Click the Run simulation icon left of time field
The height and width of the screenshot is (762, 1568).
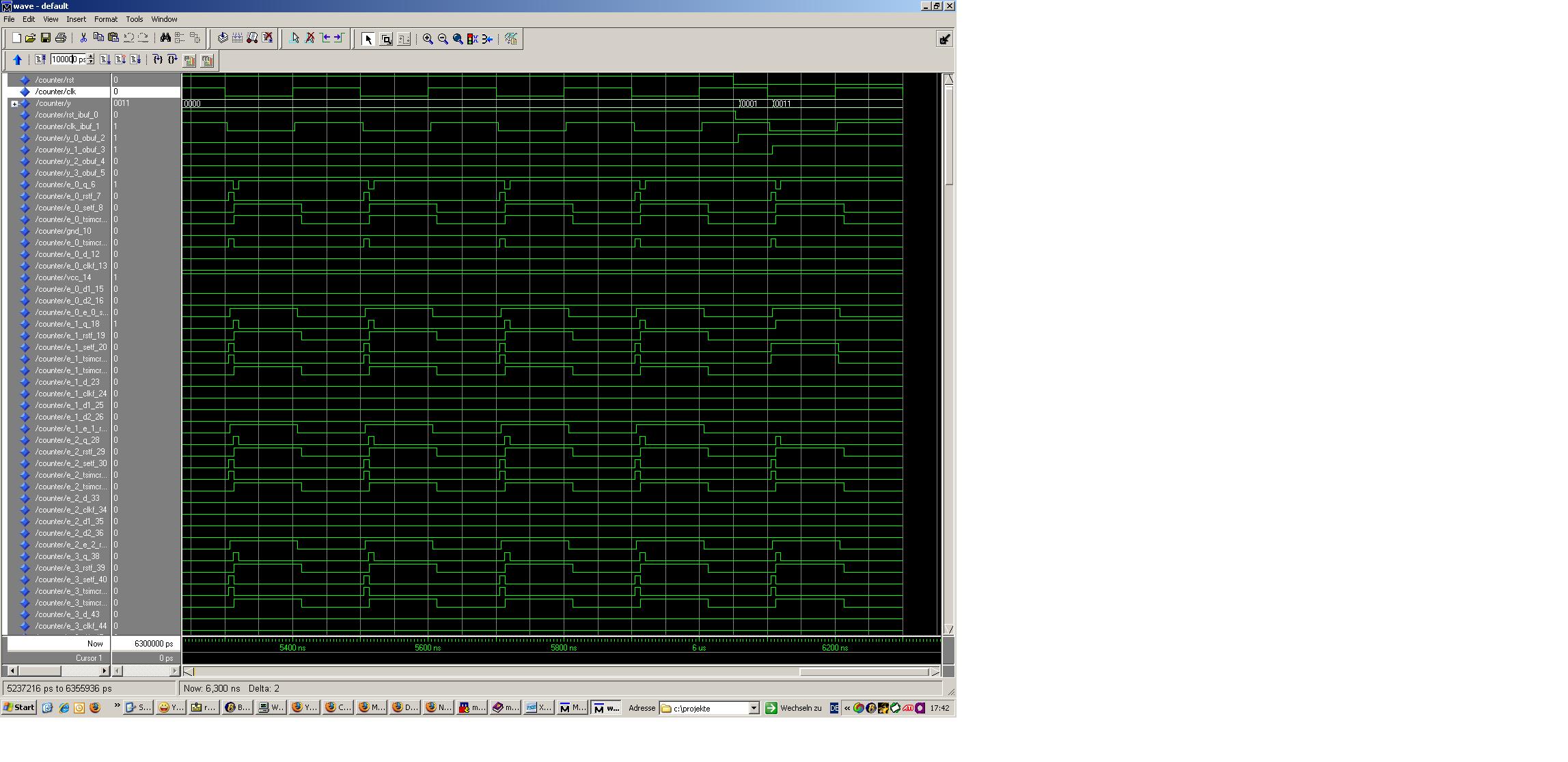[40, 60]
